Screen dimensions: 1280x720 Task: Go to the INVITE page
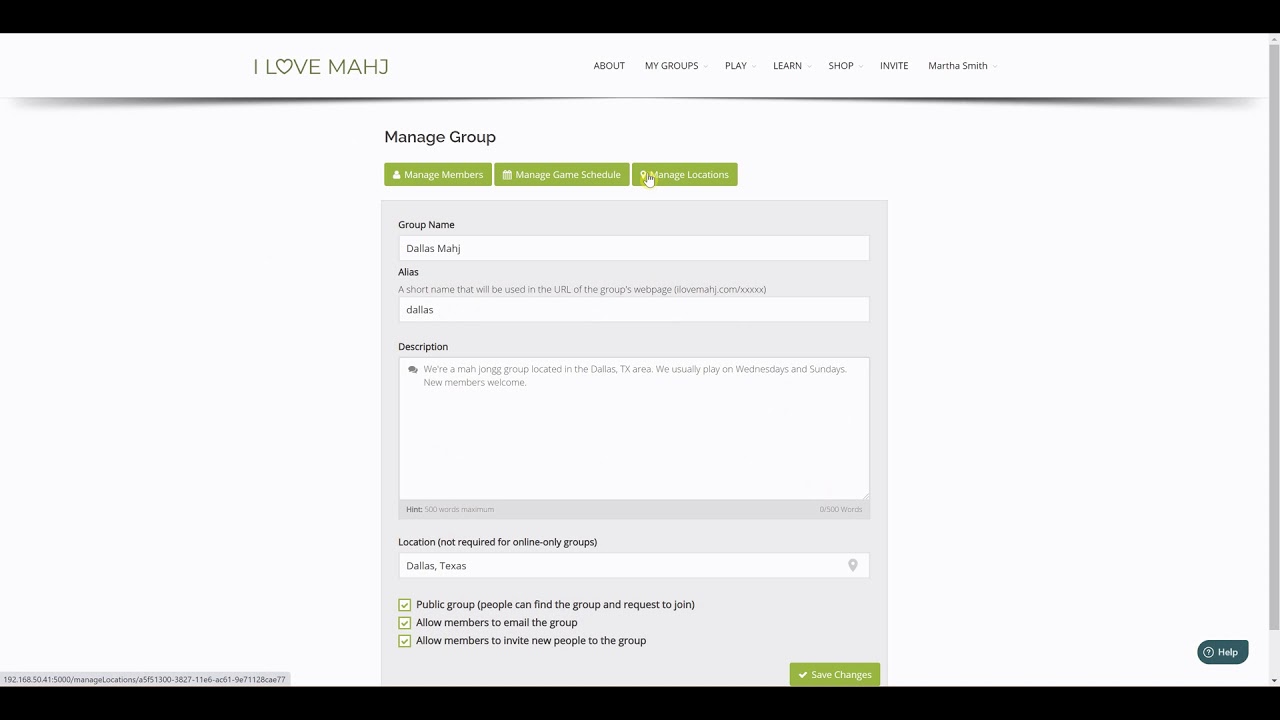[894, 66]
